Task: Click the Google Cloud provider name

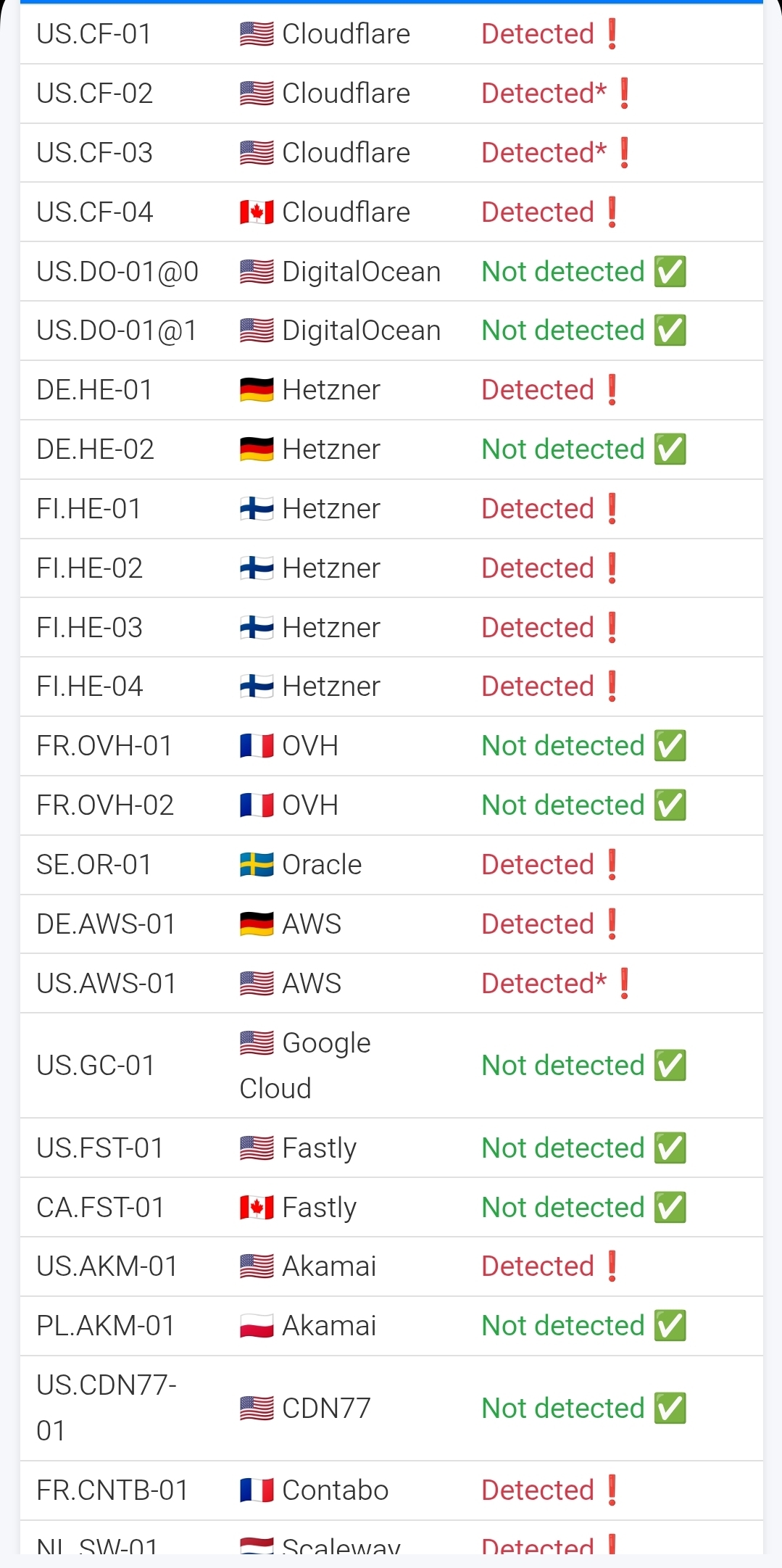Action: (305, 1066)
